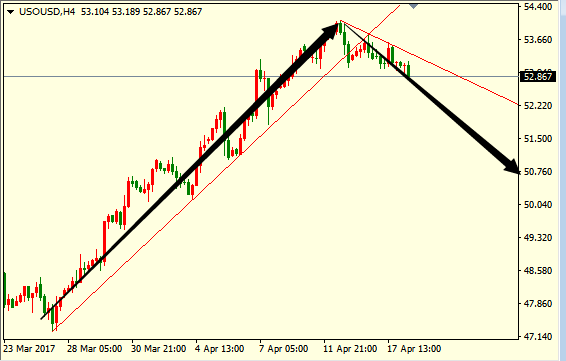Select the arrowhead of the downward black arrow
Viewport: 566px width, 361px height.
pos(511,167)
